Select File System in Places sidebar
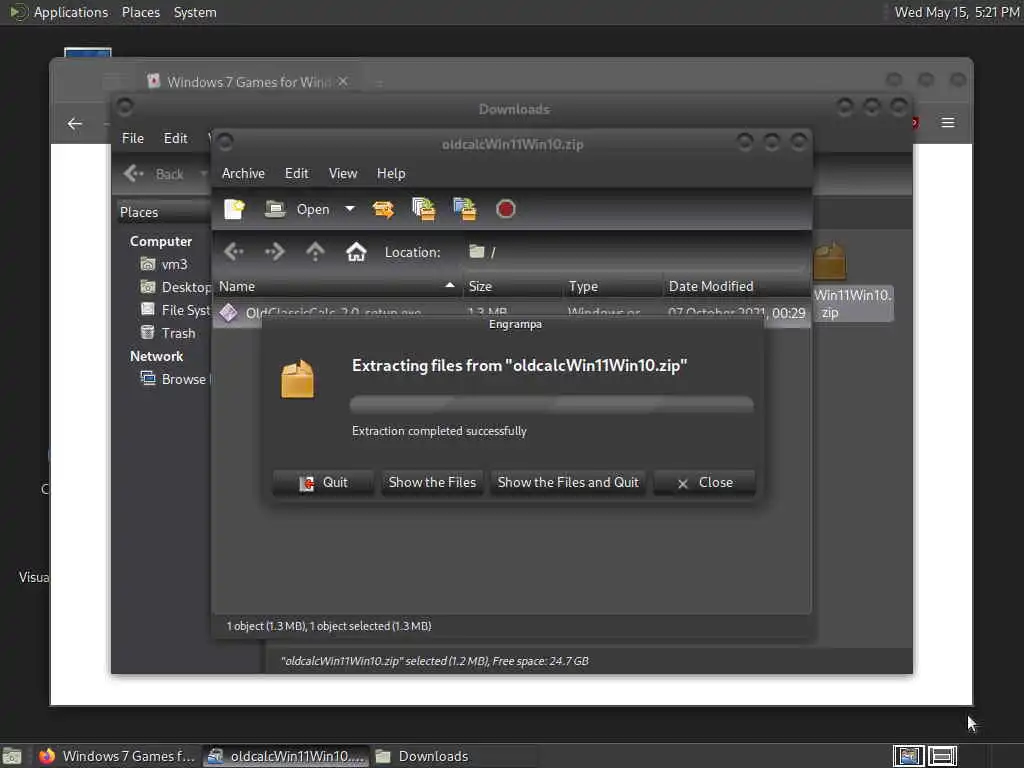The image size is (1024, 768). (x=175, y=310)
